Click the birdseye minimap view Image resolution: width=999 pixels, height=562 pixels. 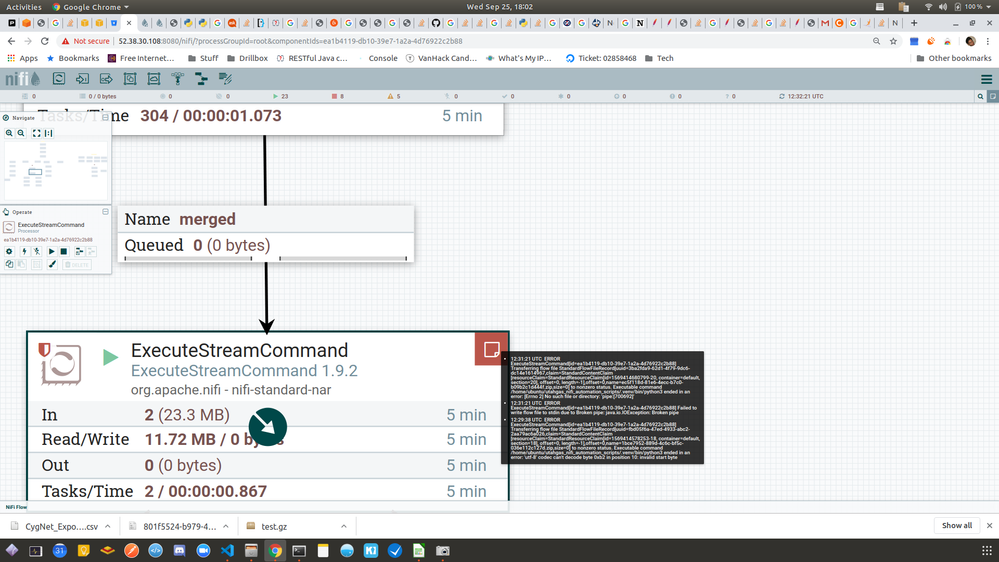click(56, 171)
